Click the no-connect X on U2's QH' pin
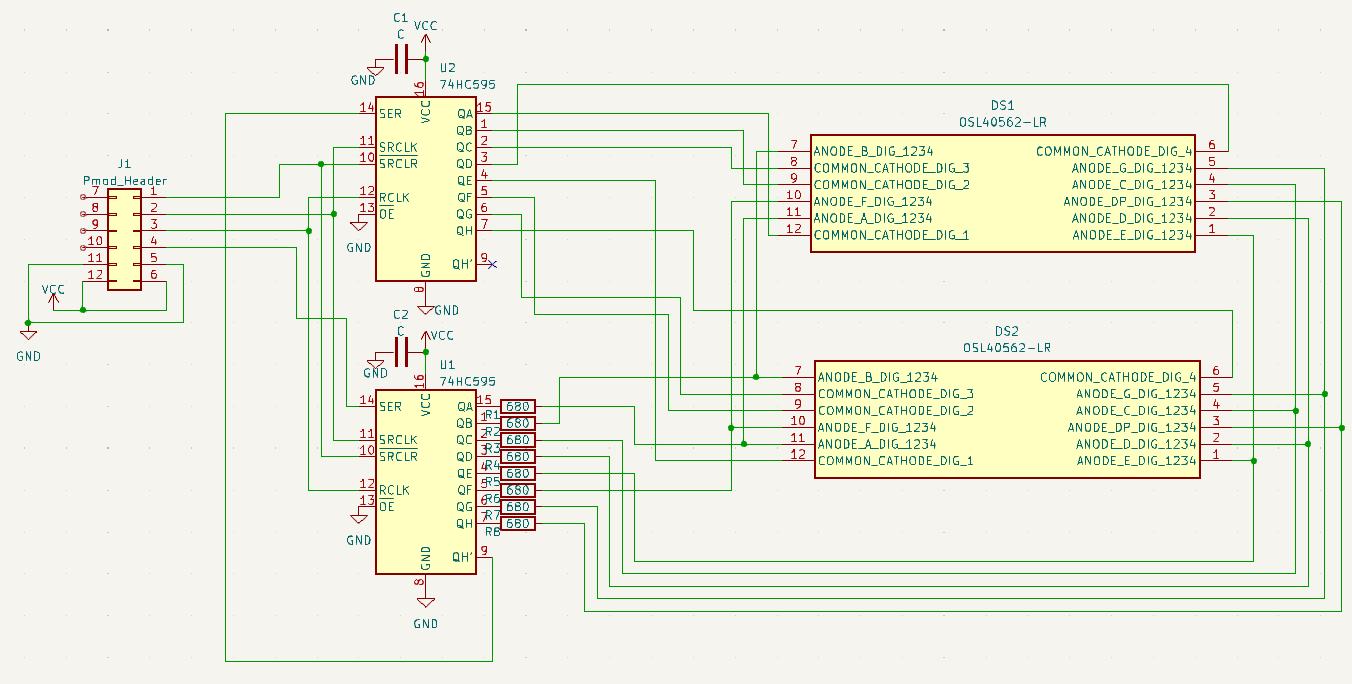Image resolution: width=1352 pixels, height=684 pixels. pyautogui.click(x=492, y=264)
